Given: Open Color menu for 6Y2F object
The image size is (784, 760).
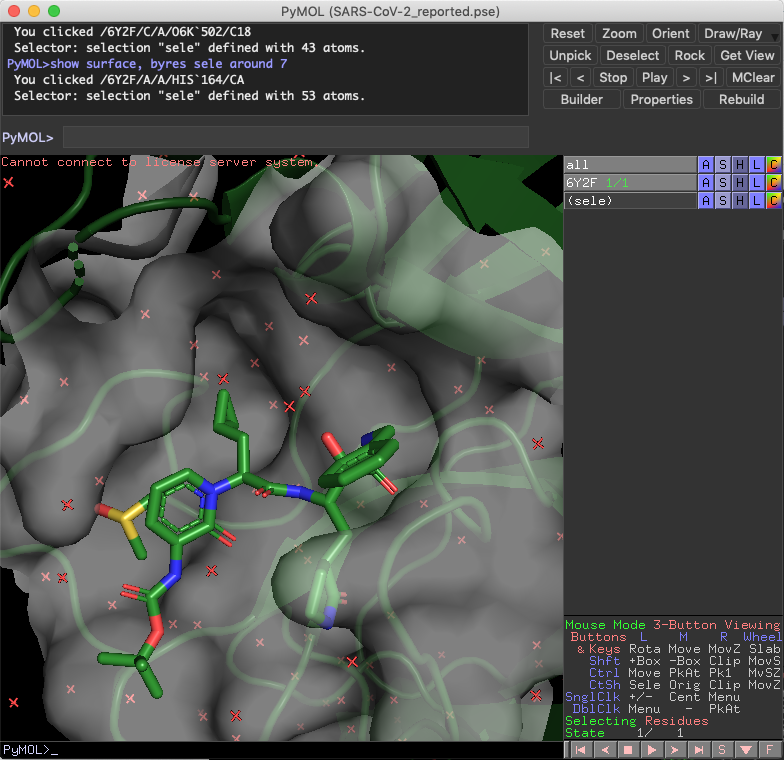Looking at the screenshot, I should 774,182.
